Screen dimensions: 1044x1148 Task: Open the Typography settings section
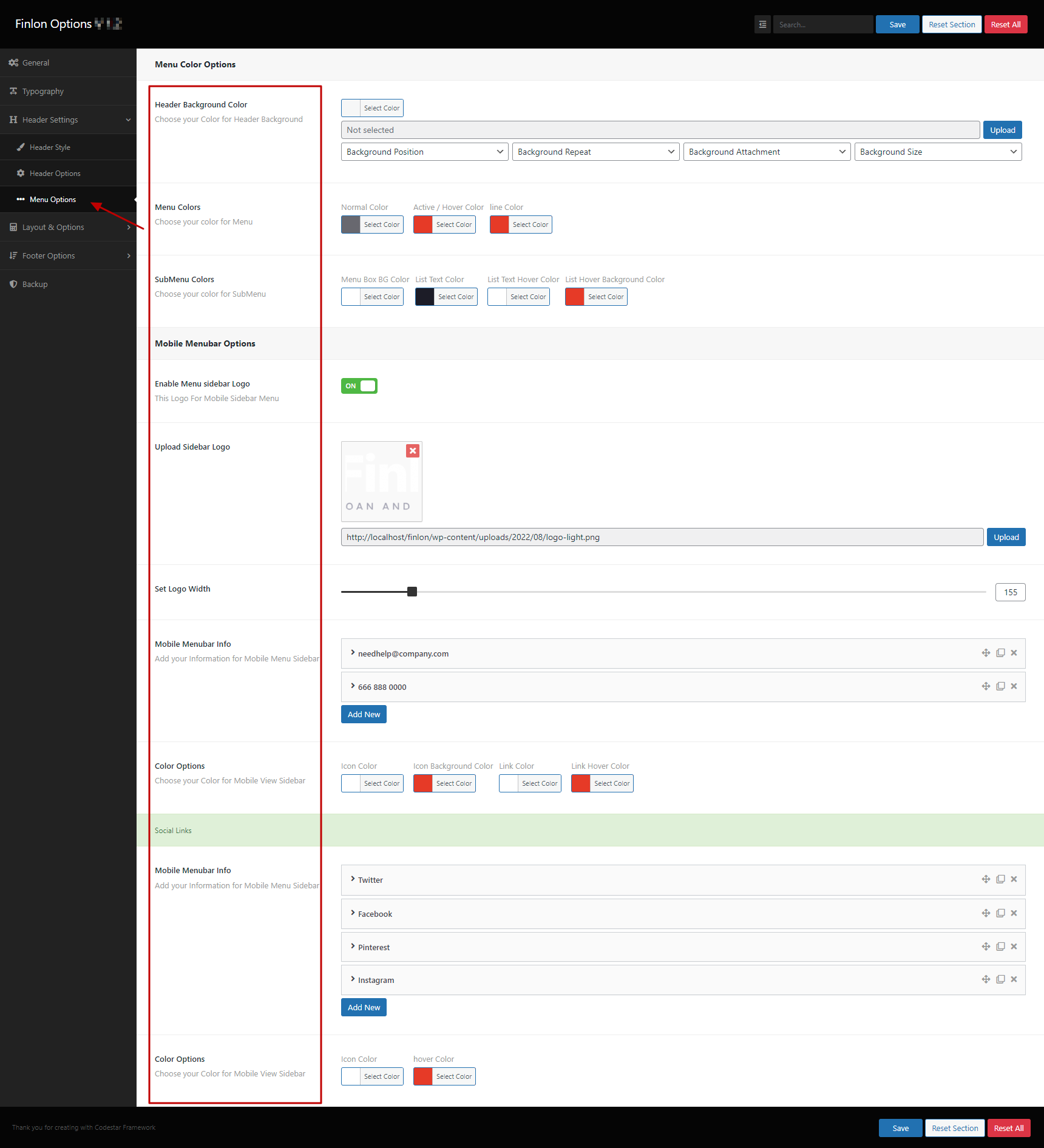pyautogui.click(x=42, y=91)
